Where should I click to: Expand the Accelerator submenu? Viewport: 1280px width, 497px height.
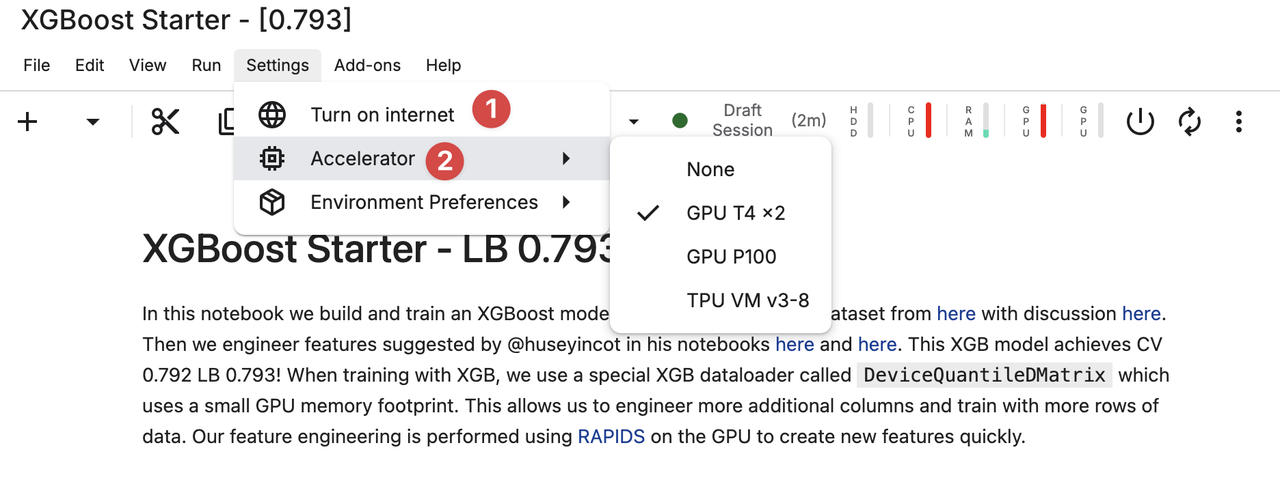pyautogui.click(x=421, y=158)
